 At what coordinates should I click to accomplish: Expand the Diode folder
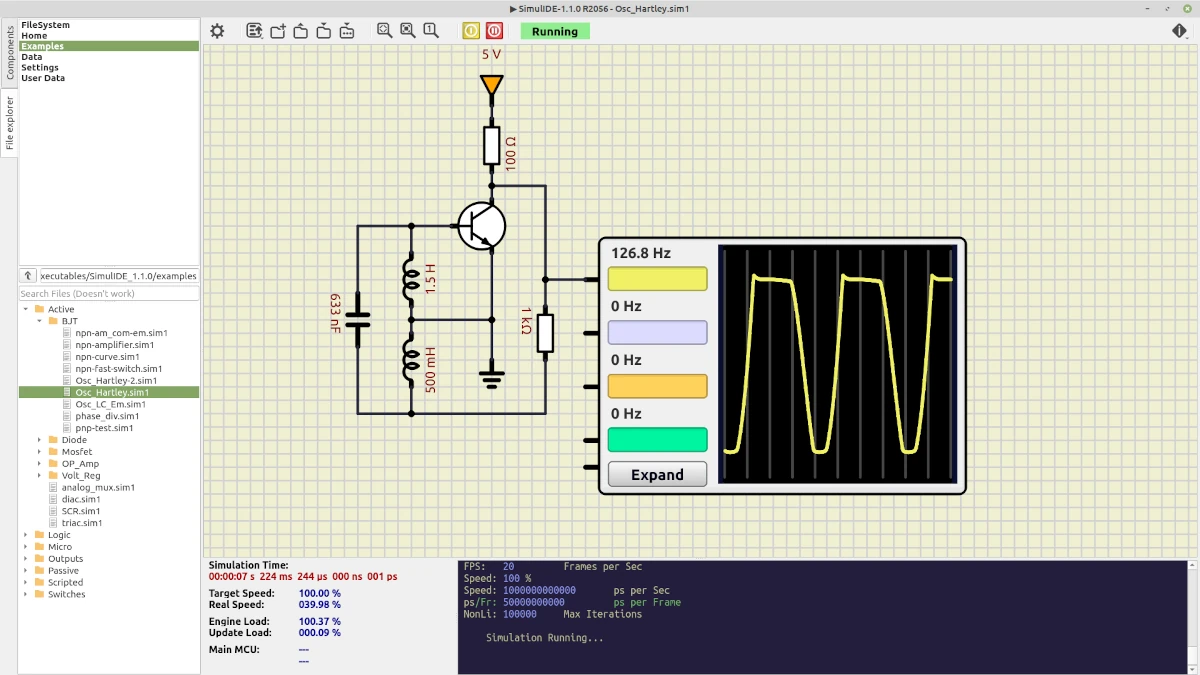coord(40,440)
